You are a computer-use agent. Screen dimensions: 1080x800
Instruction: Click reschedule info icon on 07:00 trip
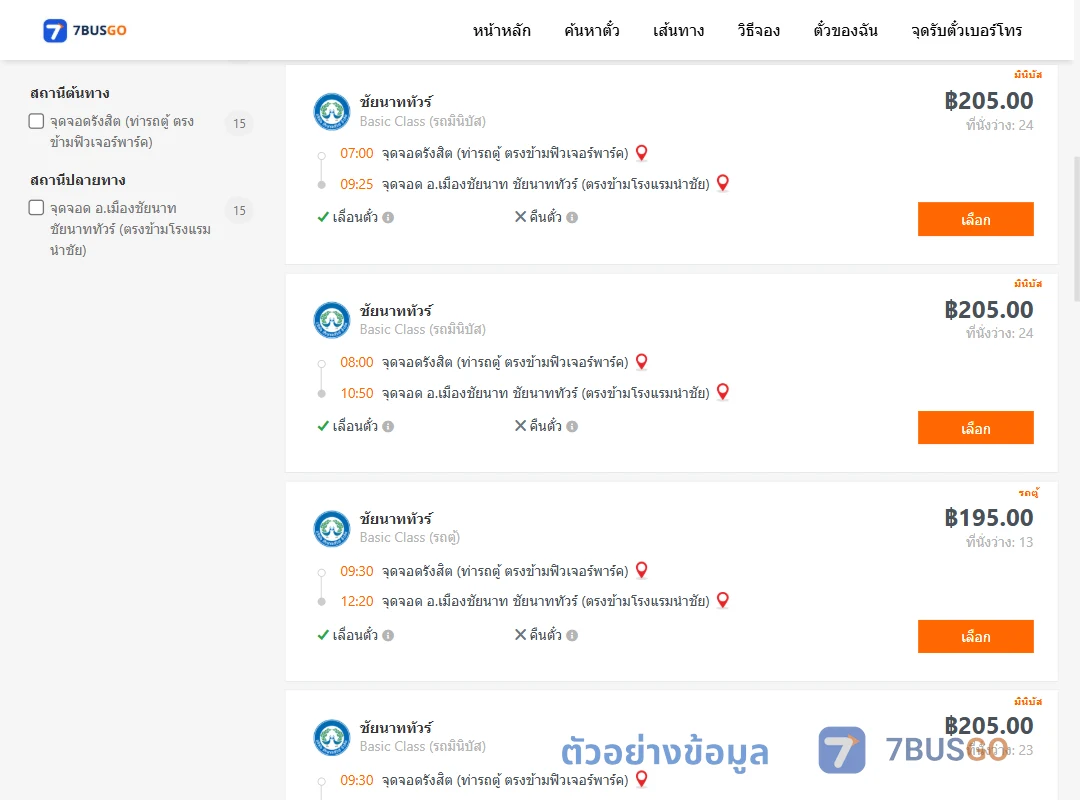pos(388,218)
